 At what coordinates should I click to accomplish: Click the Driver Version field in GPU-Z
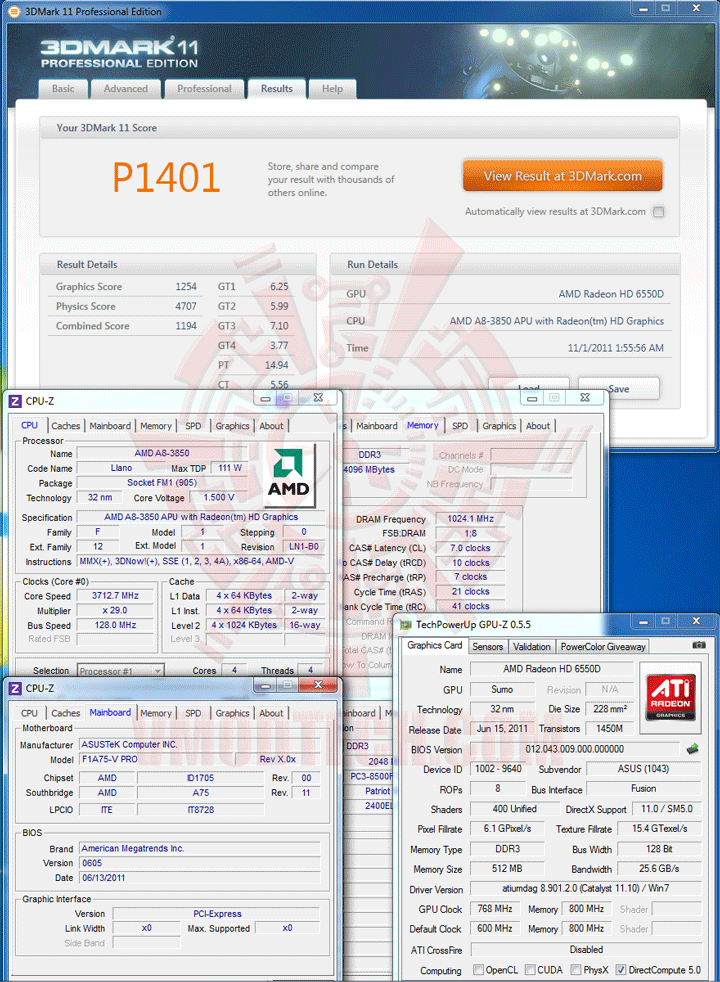pos(585,889)
